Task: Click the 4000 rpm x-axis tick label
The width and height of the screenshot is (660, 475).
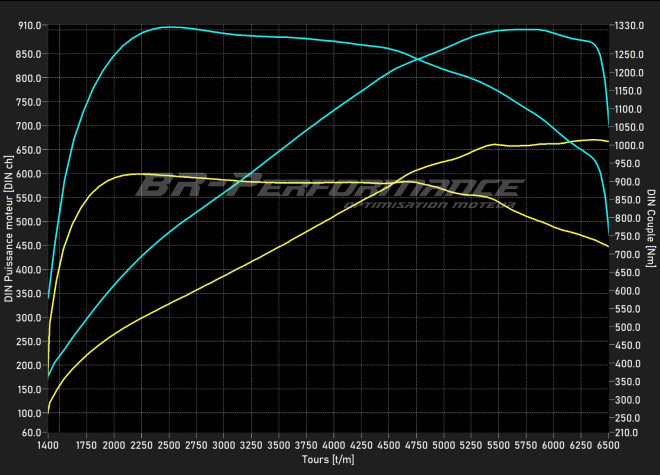Action: click(x=333, y=446)
